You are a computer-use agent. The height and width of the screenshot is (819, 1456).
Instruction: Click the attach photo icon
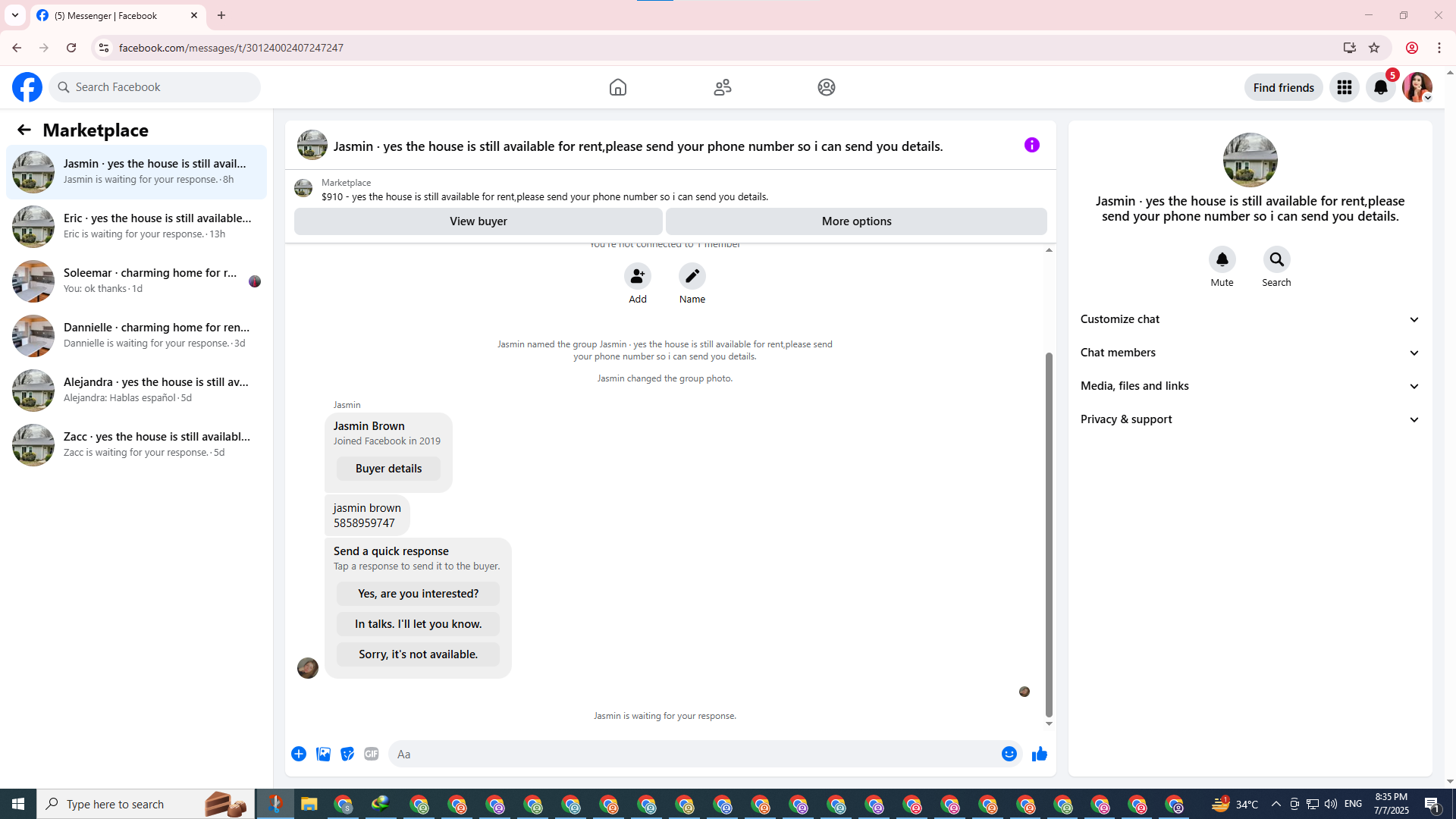tap(323, 754)
